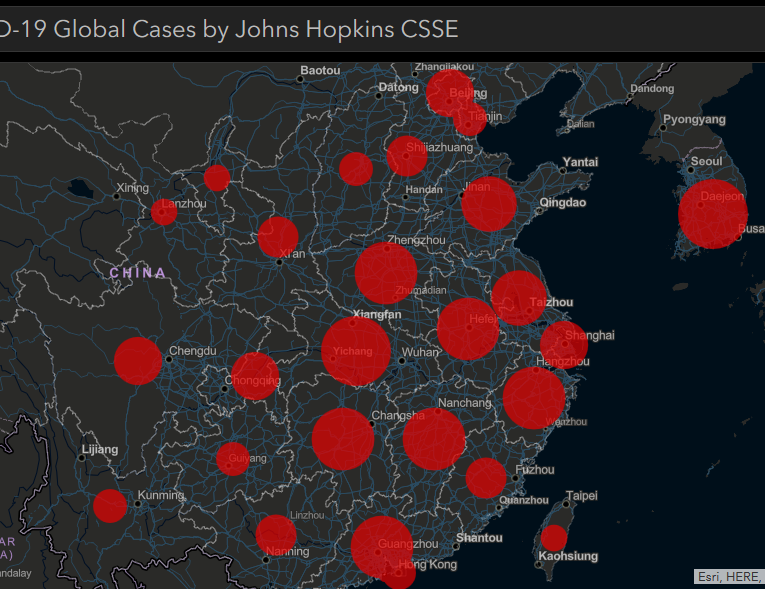The image size is (765, 589).
Task: Click the red circle at Shanghai
Action: pos(564,345)
